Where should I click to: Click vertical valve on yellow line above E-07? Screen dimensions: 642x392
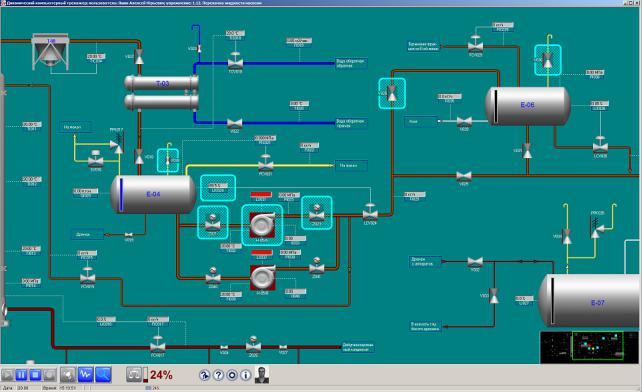[567, 237]
